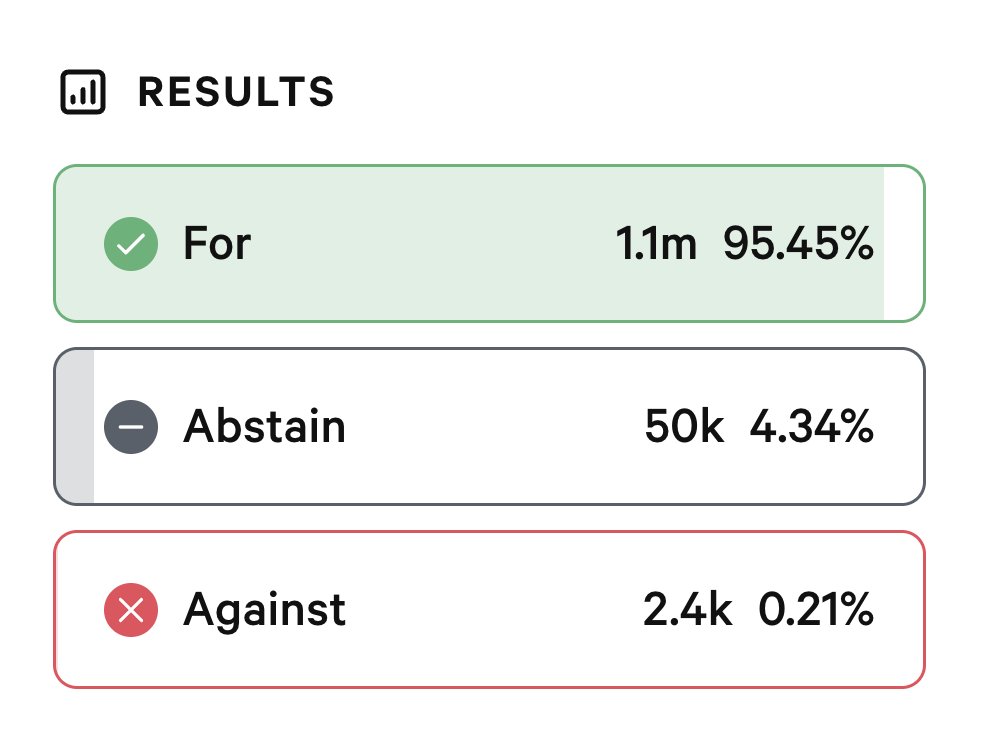Click the 95.45% For percentage
Screen dimensions: 992x748
tap(798, 243)
